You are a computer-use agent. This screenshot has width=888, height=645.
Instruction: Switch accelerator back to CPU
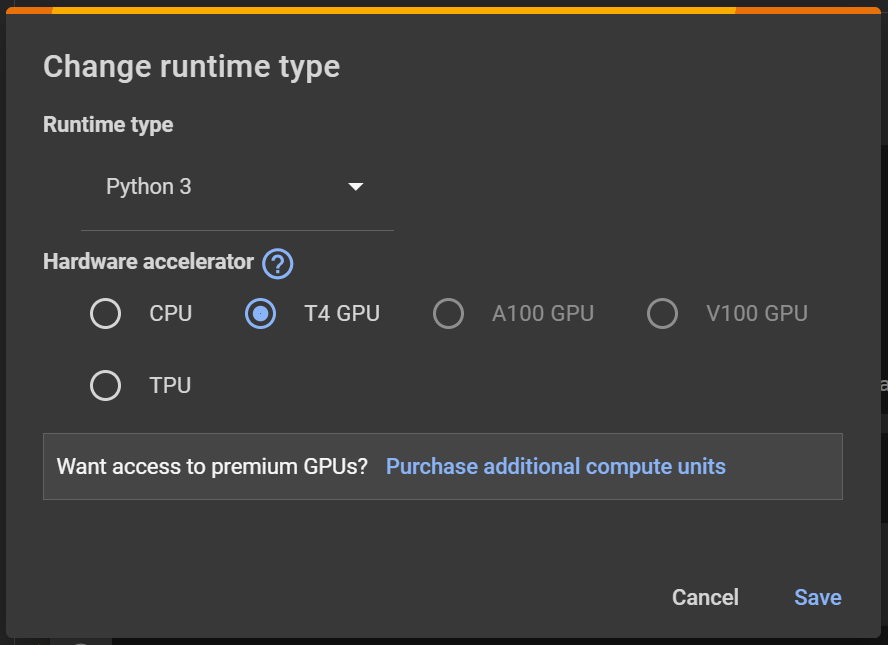[105, 313]
